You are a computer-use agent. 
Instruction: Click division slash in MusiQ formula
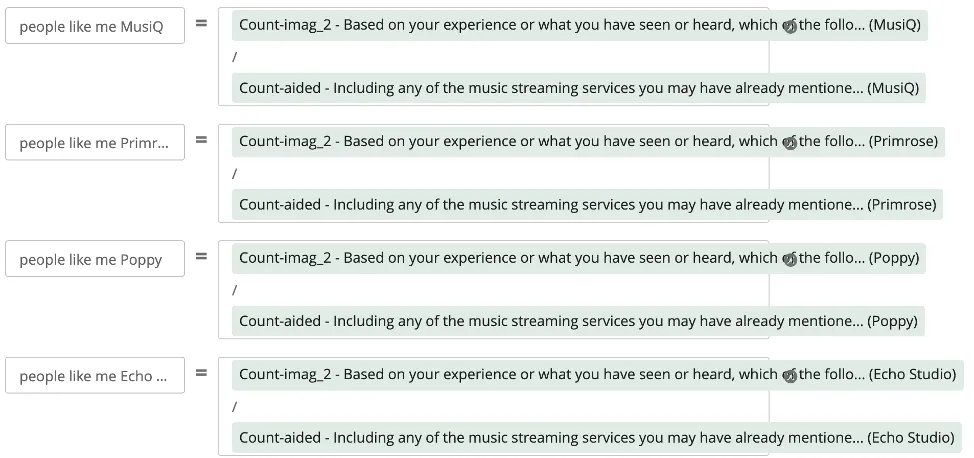[235, 57]
